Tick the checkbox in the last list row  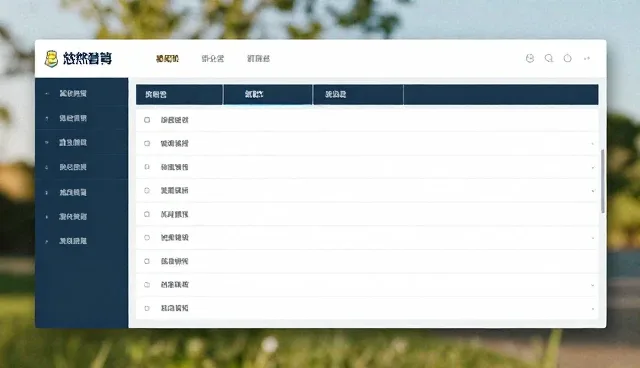click(x=147, y=308)
